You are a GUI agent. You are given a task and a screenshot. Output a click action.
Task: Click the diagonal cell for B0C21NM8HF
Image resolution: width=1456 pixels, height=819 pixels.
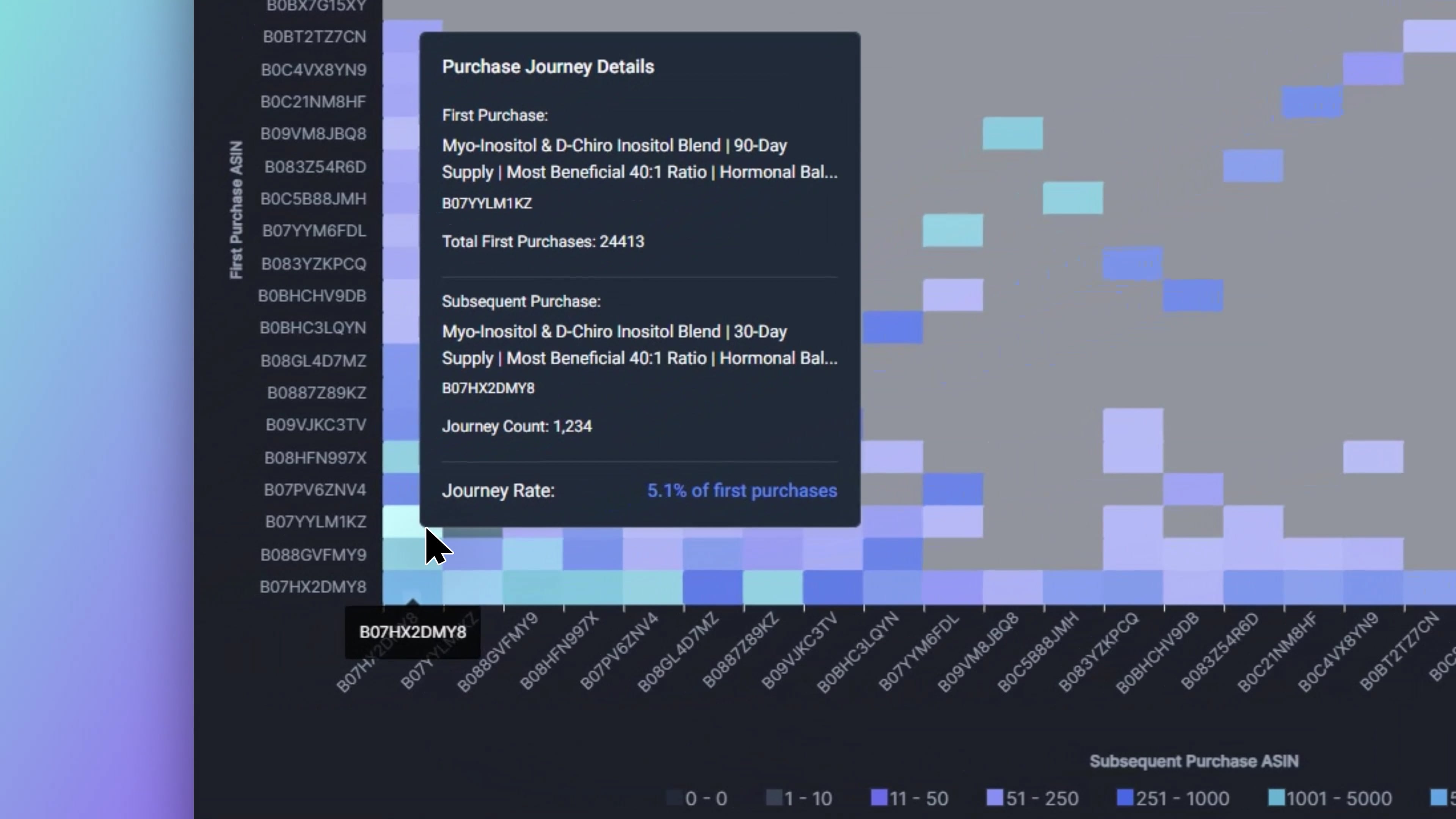click(x=1312, y=102)
